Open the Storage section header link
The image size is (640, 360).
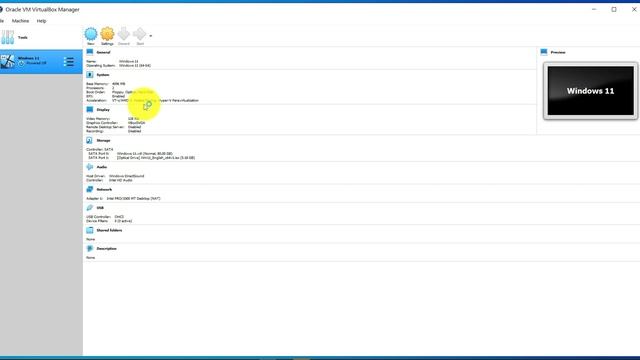(x=103, y=140)
